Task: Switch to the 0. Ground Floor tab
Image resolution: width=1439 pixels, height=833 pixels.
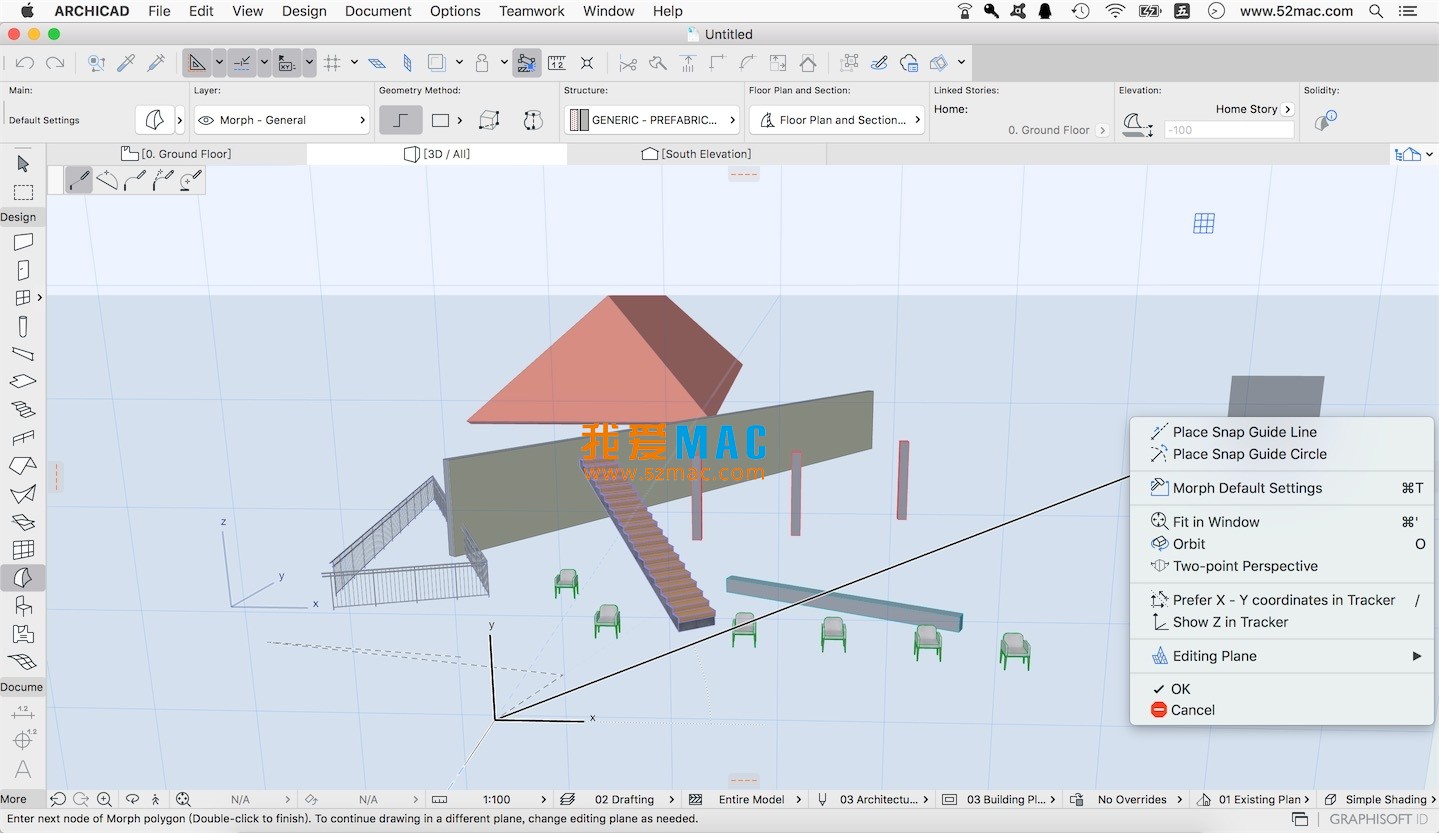Action: click(176, 154)
